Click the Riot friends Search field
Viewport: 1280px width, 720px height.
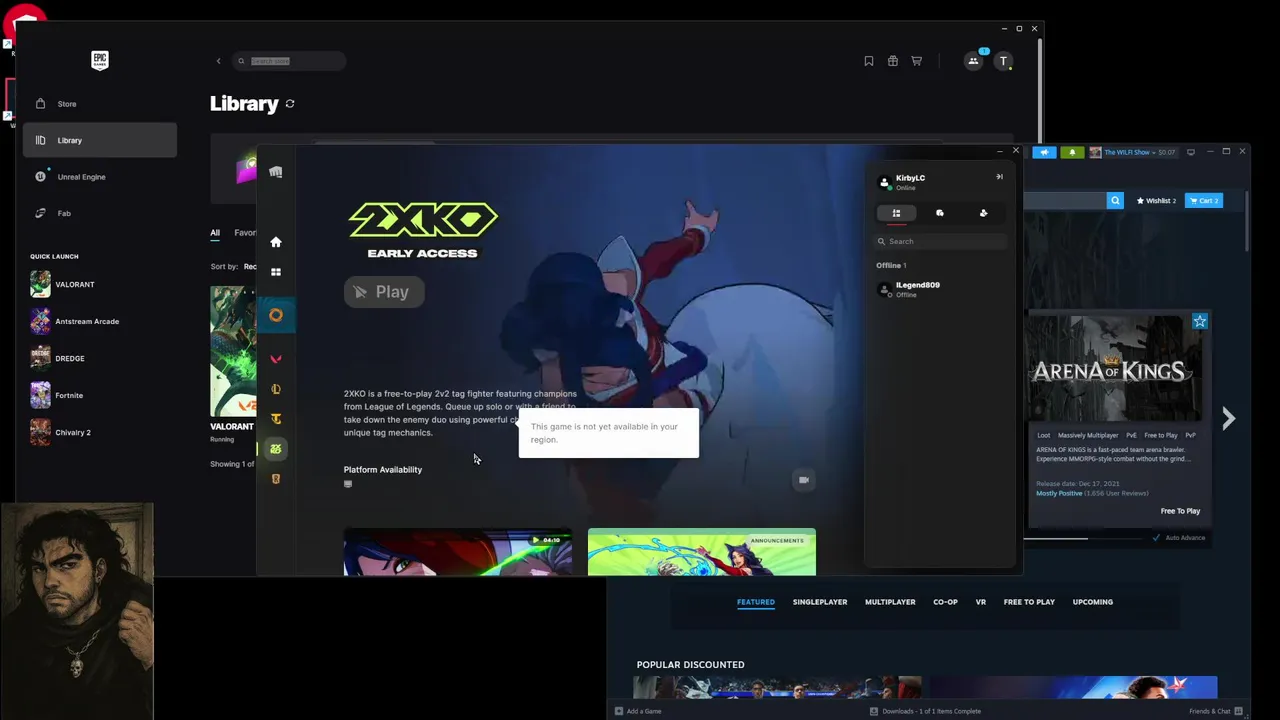pyautogui.click(x=940, y=241)
